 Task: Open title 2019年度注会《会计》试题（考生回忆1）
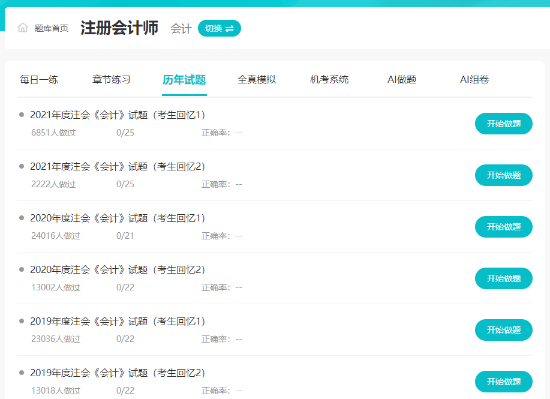[117, 321]
